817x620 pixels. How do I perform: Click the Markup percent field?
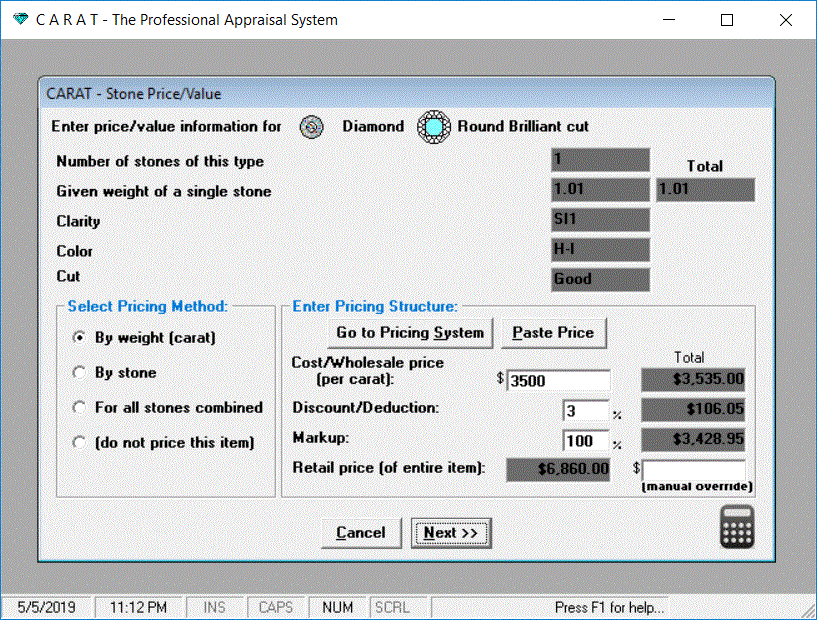coord(586,441)
